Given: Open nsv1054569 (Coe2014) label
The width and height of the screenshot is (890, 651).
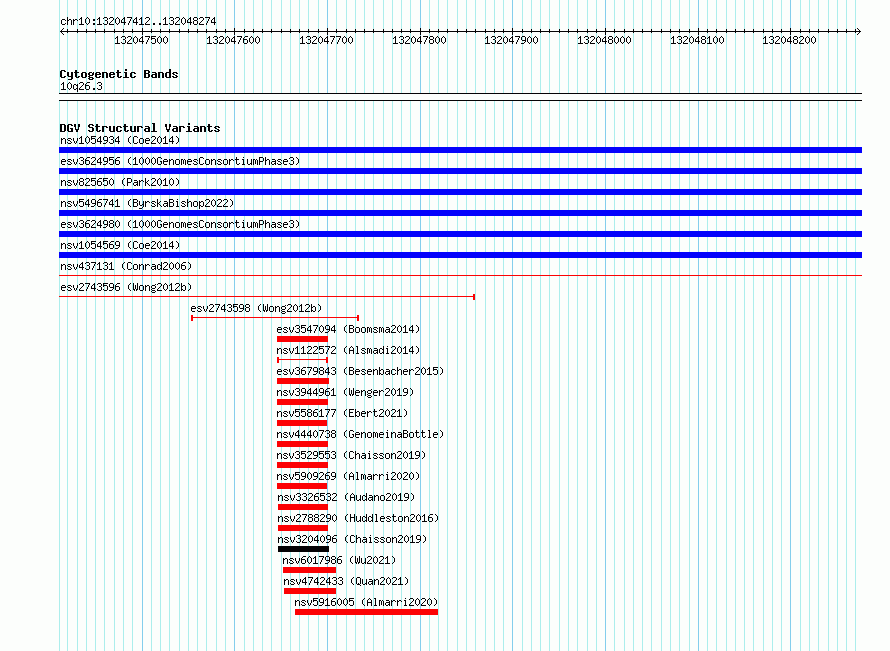Looking at the screenshot, I should pos(120,245).
